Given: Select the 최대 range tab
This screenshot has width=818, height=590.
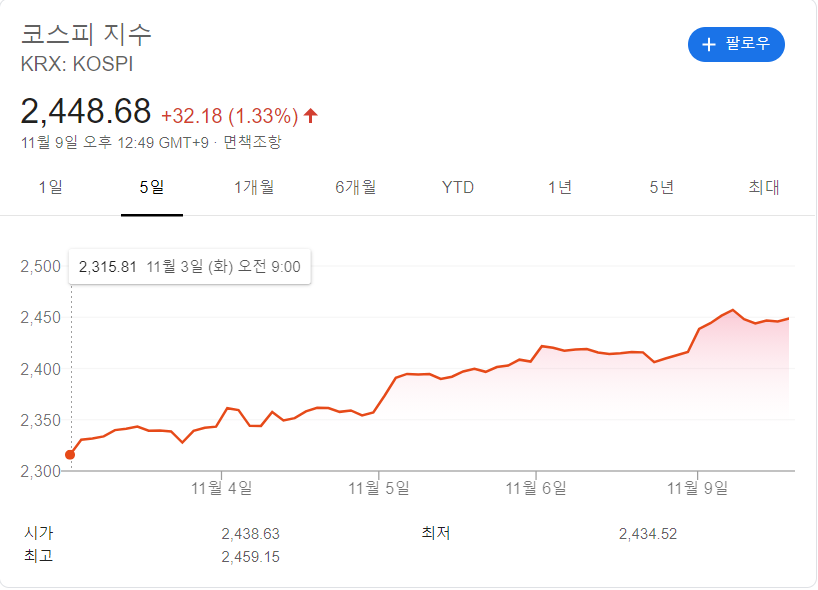Looking at the screenshot, I should coord(764,187).
